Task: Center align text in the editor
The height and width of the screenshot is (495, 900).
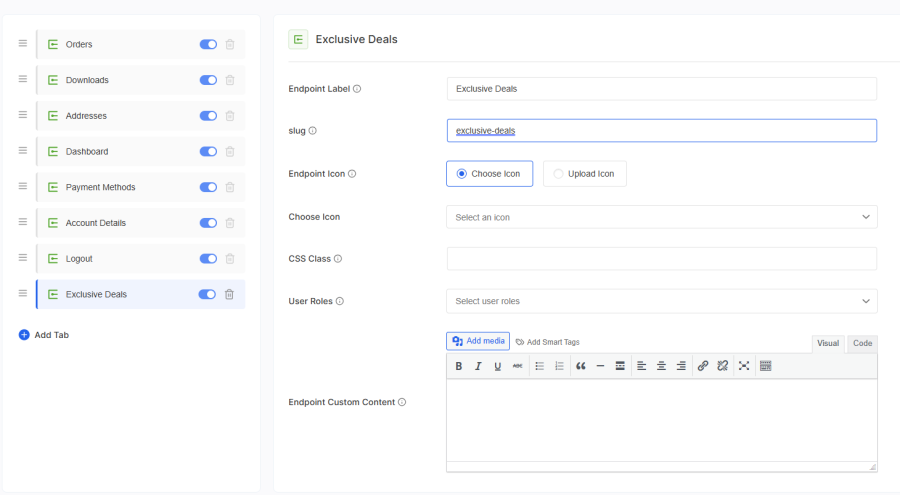Action: tap(661, 366)
